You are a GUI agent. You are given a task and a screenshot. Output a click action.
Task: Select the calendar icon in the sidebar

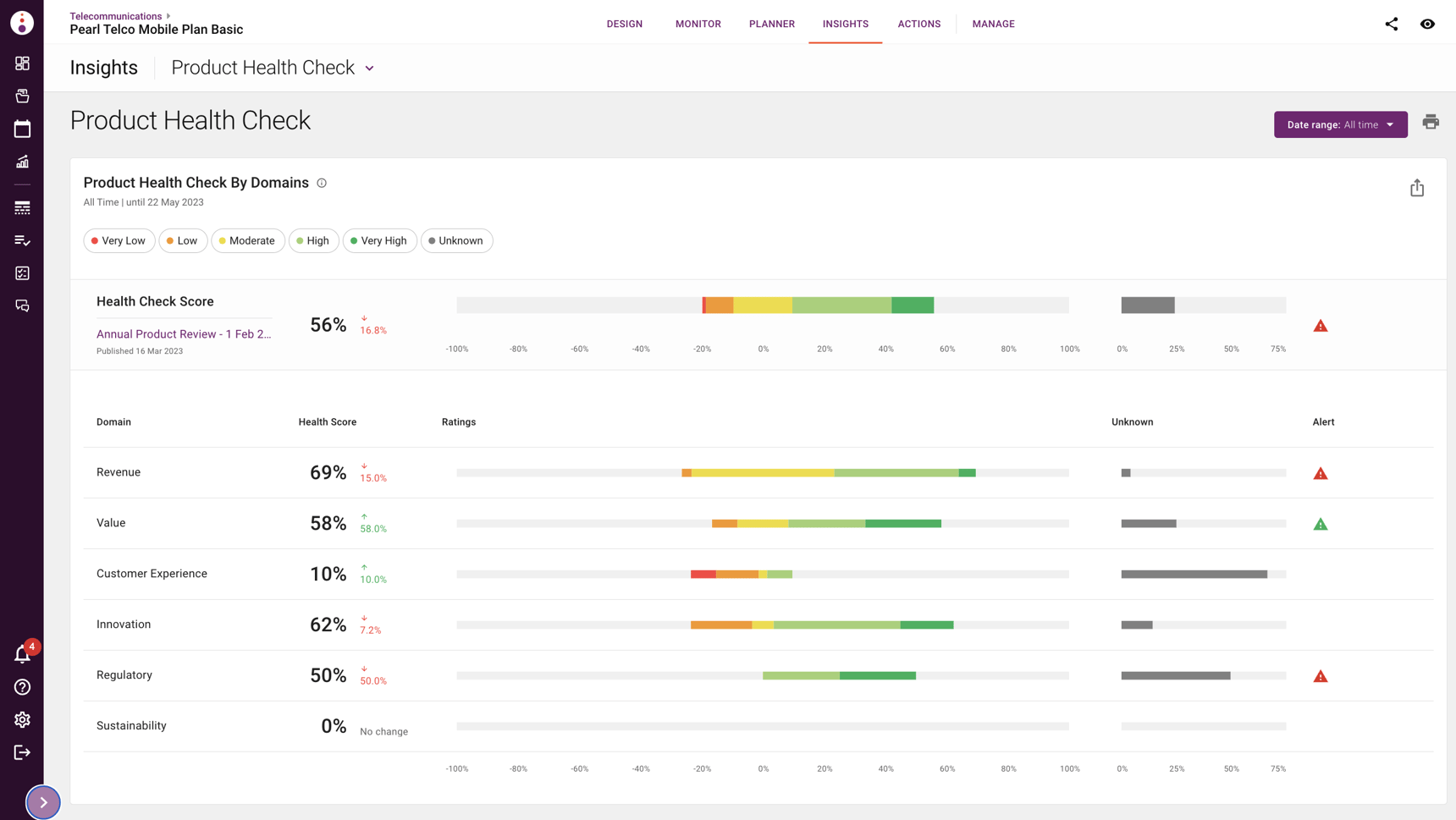tap(22, 128)
